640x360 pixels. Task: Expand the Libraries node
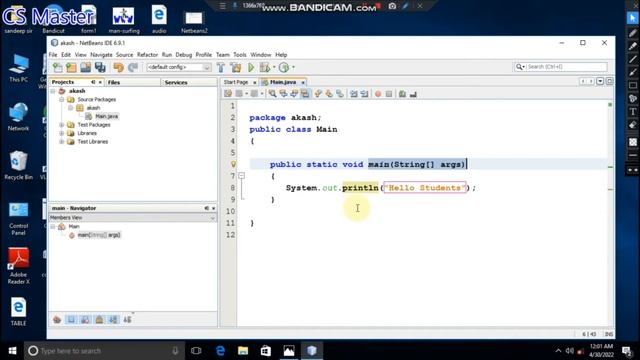tap(62, 133)
